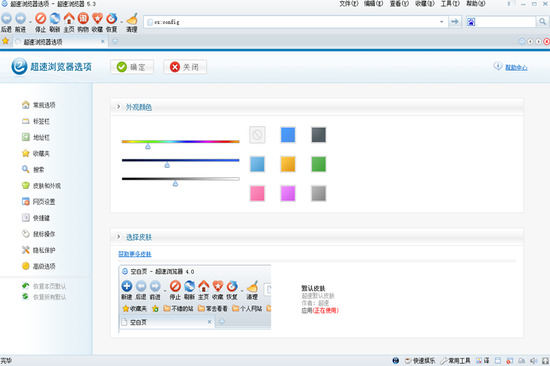This screenshot has width=550, height=366.
Task: Open the 获取更多皮肤 link
Action: pyautogui.click(x=135, y=254)
